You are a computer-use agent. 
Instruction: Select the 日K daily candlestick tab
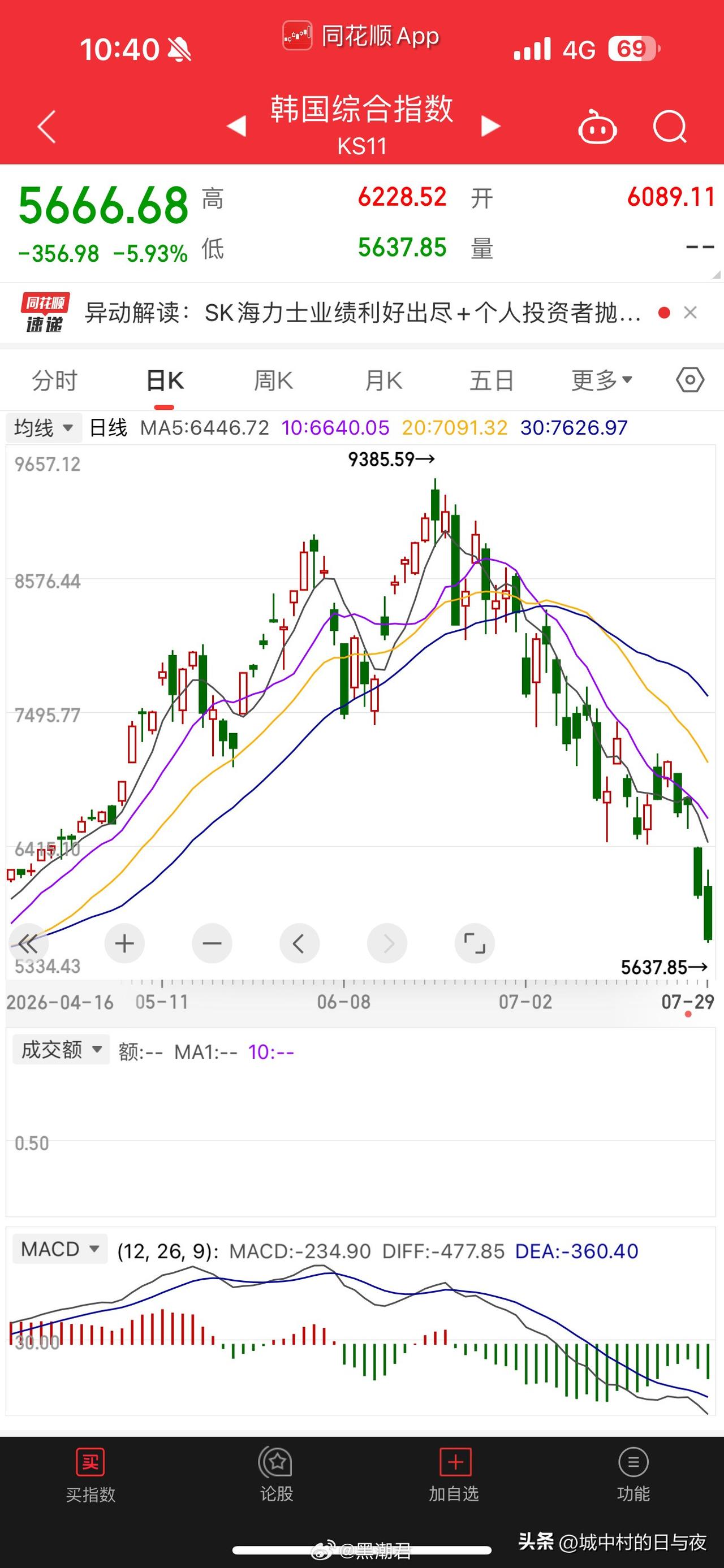click(x=165, y=380)
